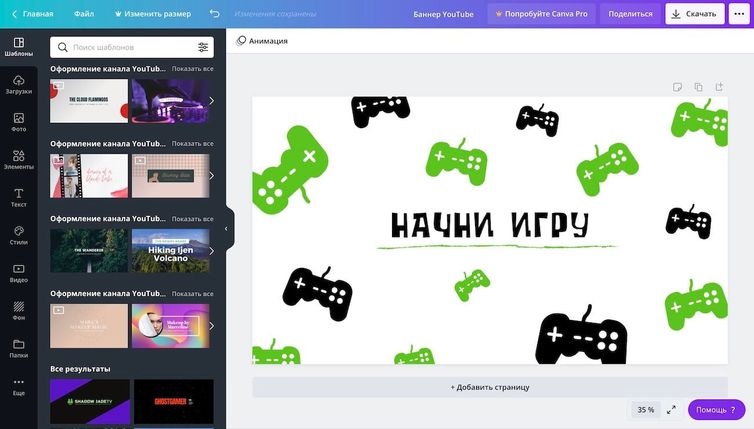754x429 pixels.
Task: Open the 35% zoom level dropdown
Action: click(645, 410)
